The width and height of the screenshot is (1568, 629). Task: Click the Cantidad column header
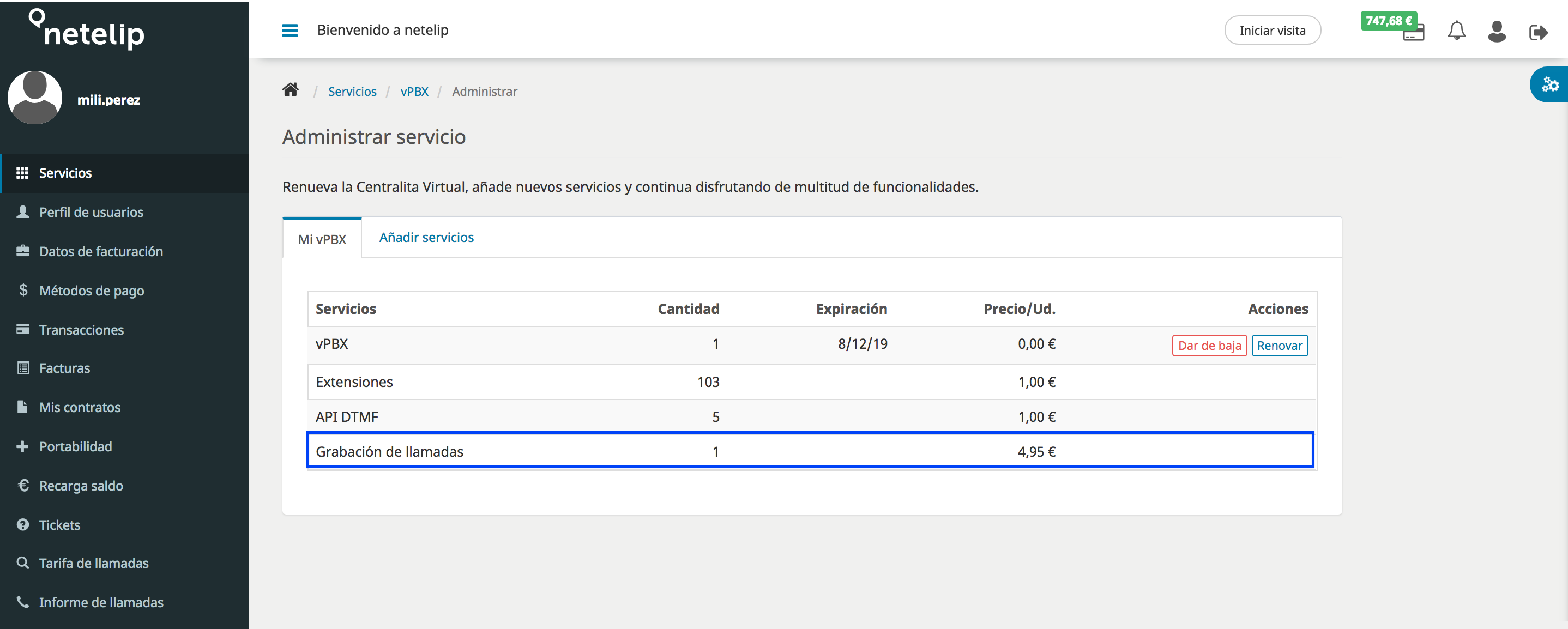(689, 309)
